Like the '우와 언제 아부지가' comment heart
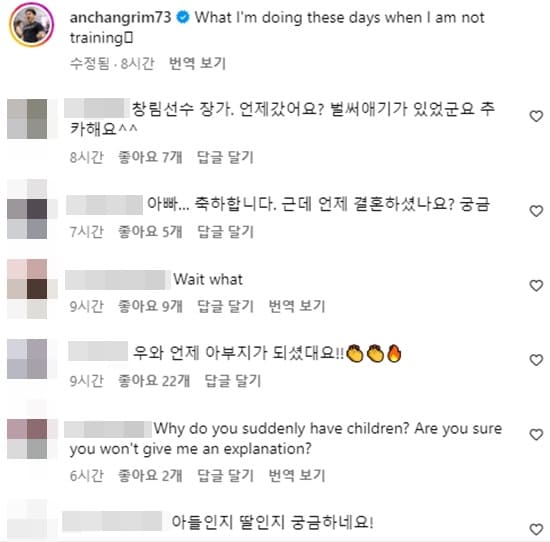The image size is (550, 542). pyautogui.click(x=536, y=360)
